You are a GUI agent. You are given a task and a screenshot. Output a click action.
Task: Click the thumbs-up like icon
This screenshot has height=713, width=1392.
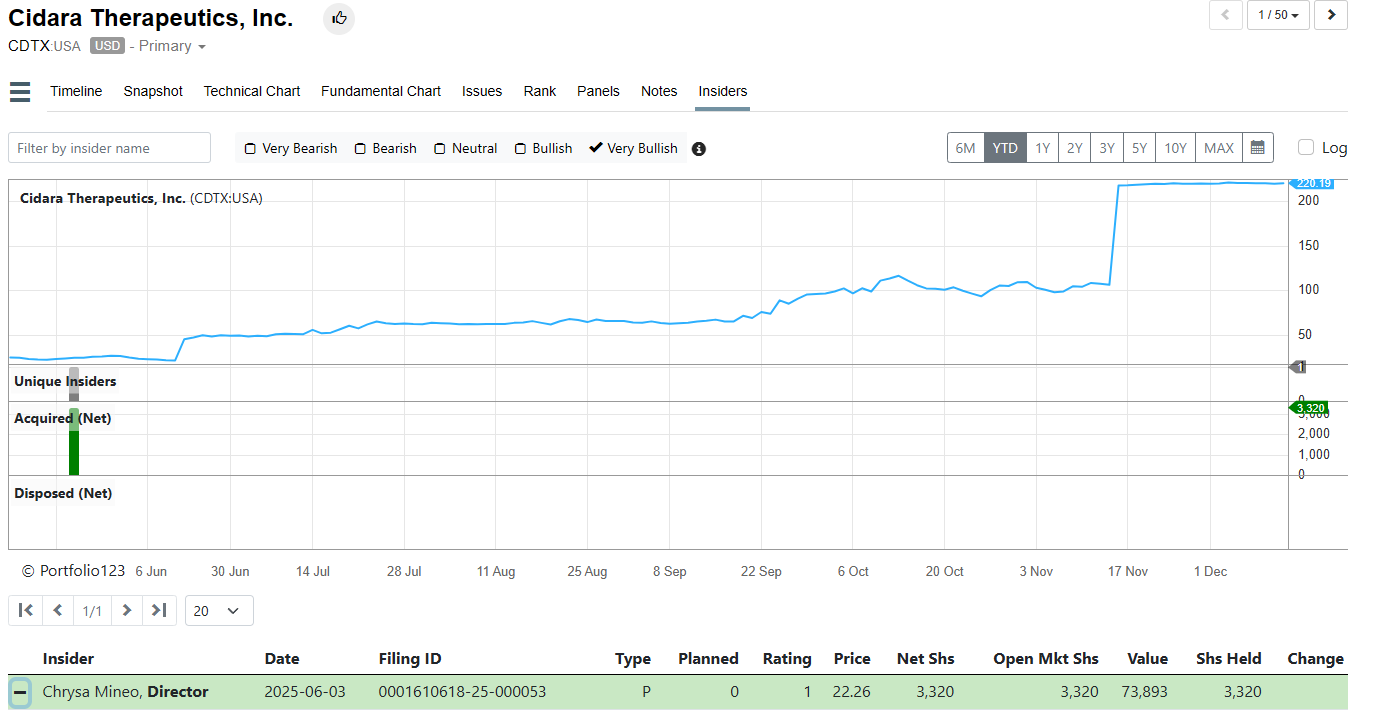(x=339, y=18)
